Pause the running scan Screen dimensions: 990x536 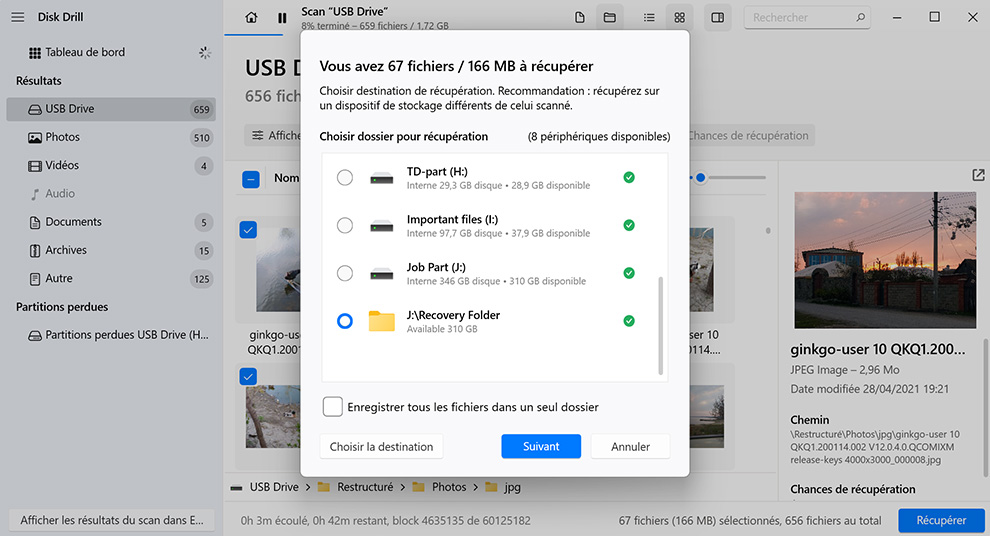[282, 18]
